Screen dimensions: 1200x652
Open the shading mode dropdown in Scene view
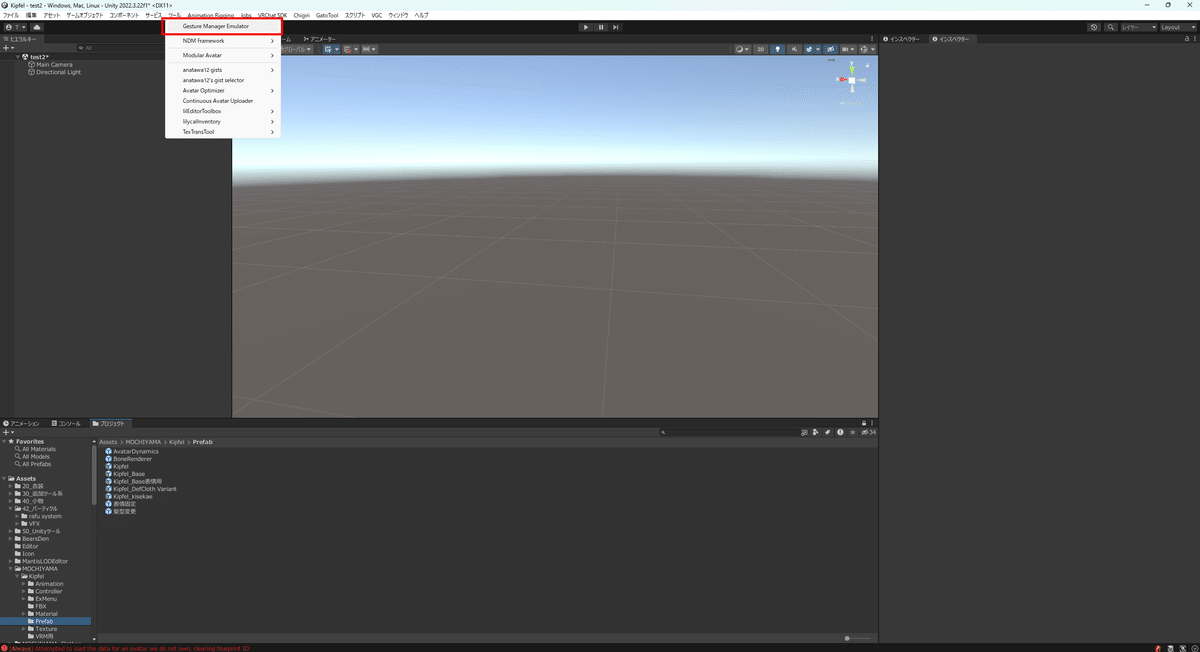pos(741,48)
